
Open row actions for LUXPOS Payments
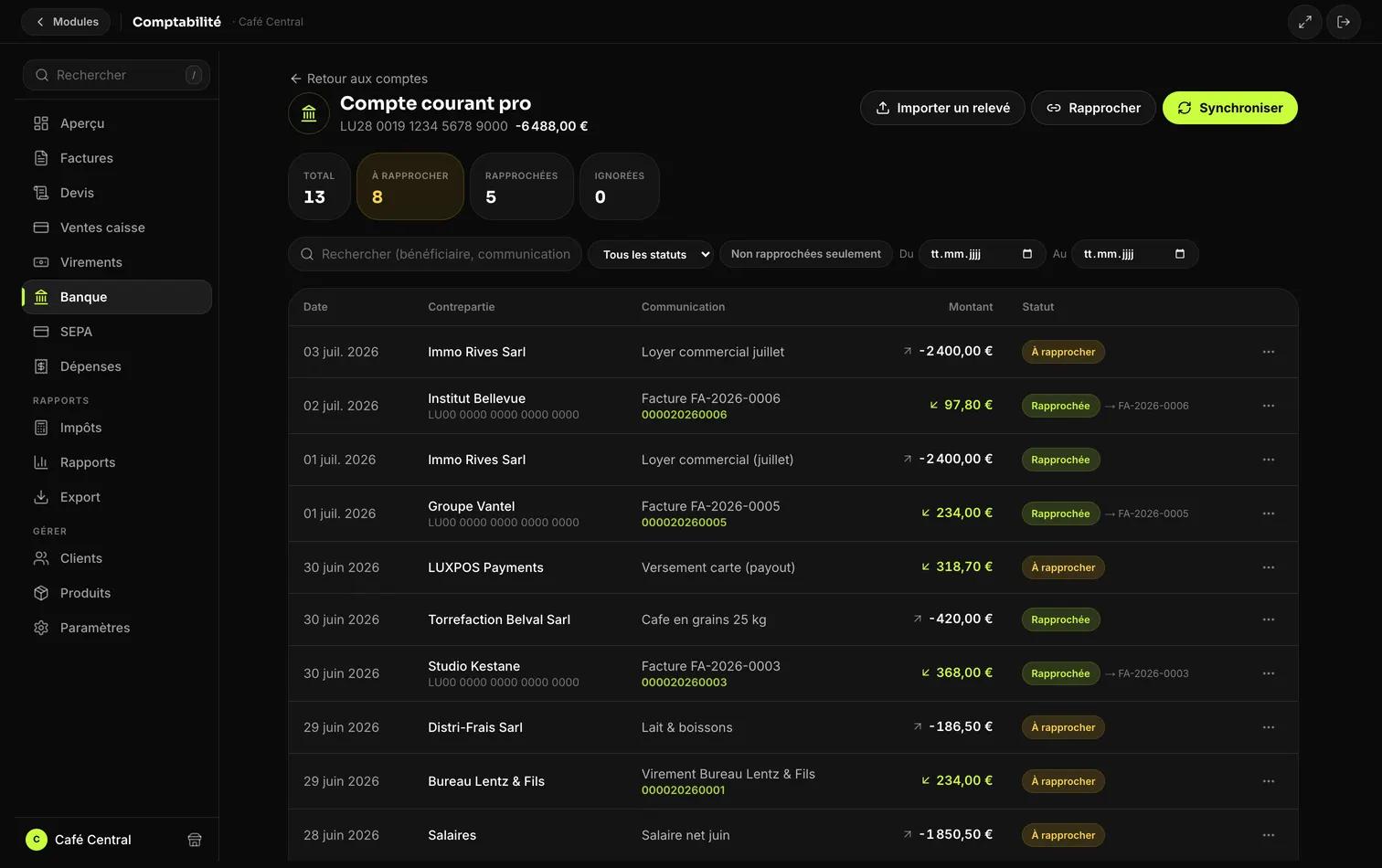[x=1269, y=567]
